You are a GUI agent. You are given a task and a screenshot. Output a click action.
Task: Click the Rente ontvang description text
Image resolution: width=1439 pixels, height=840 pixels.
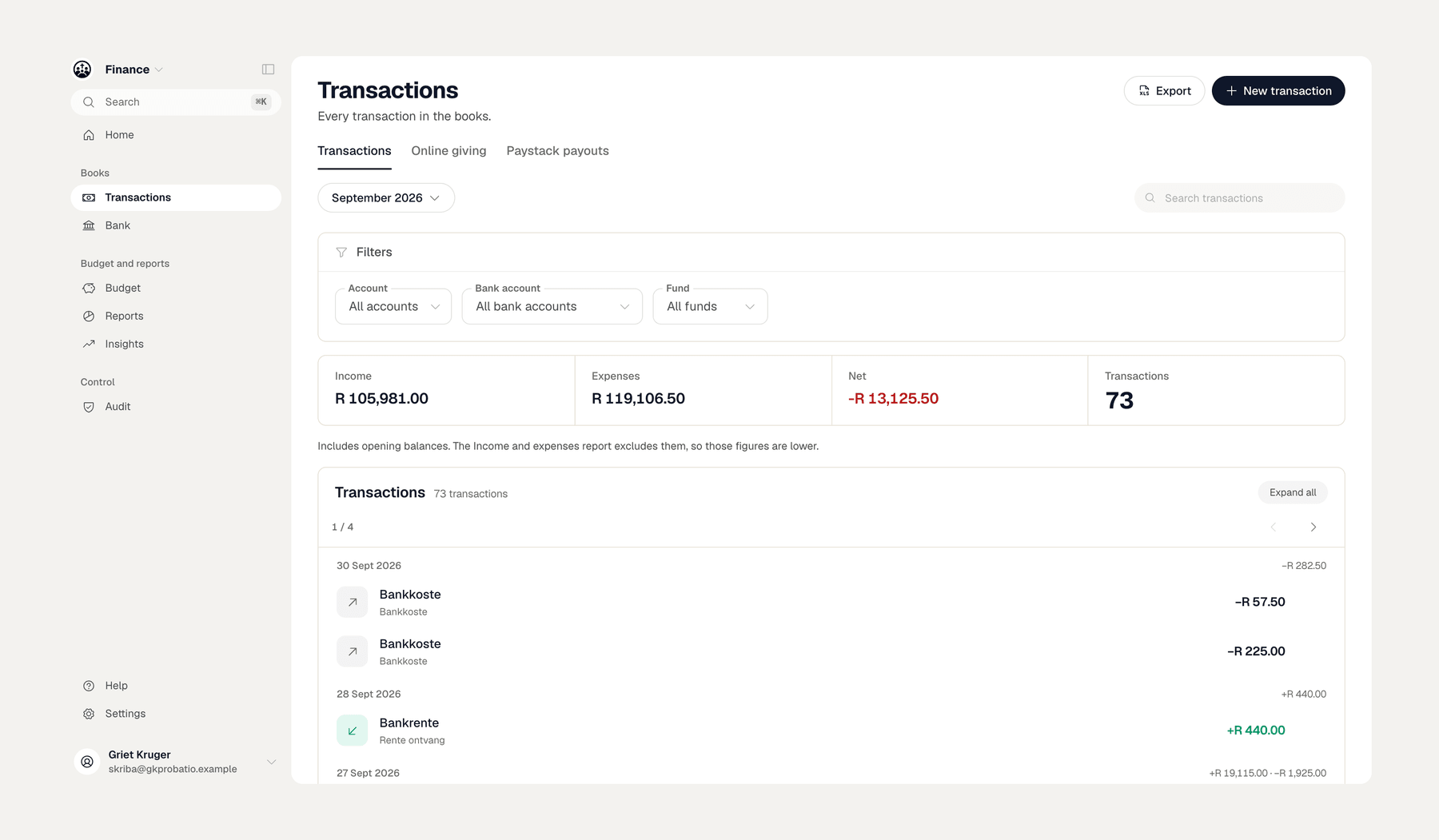pyautogui.click(x=412, y=741)
